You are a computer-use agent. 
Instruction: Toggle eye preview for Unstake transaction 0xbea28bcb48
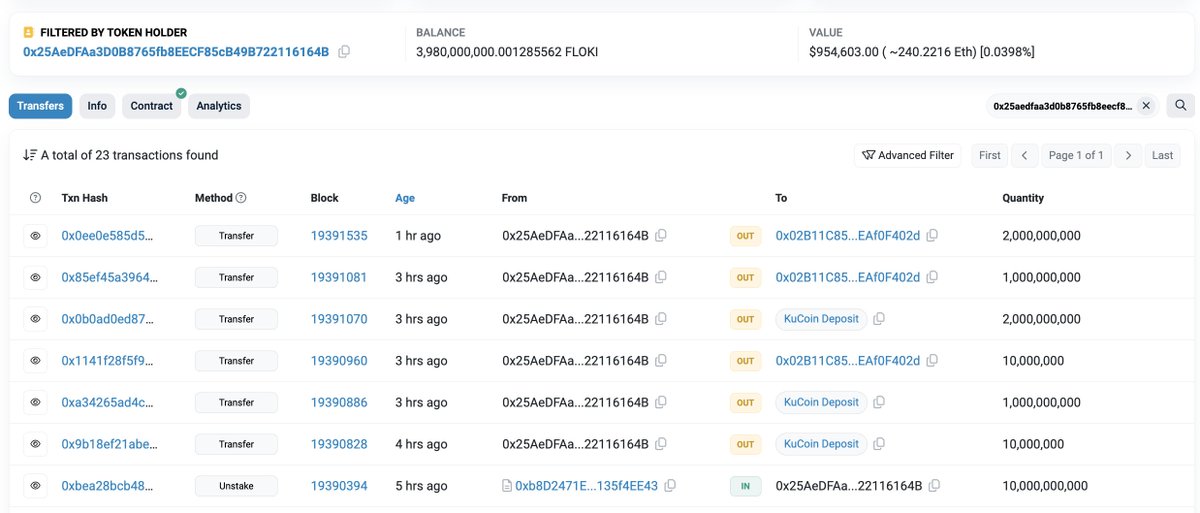tap(35, 486)
